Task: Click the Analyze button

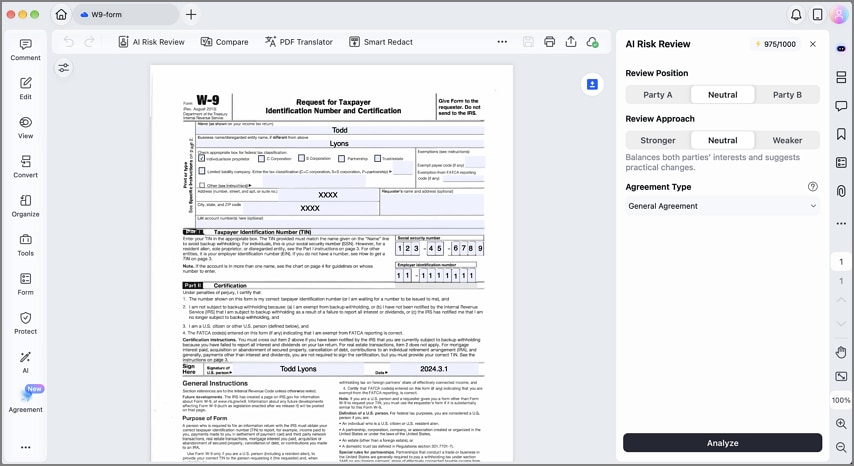Action: click(x=722, y=443)
